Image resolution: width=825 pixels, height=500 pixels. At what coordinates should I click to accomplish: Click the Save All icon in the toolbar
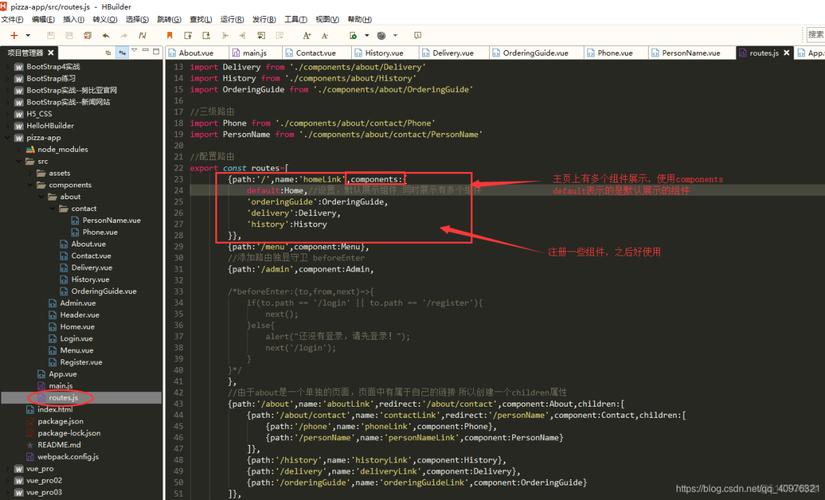69,35
